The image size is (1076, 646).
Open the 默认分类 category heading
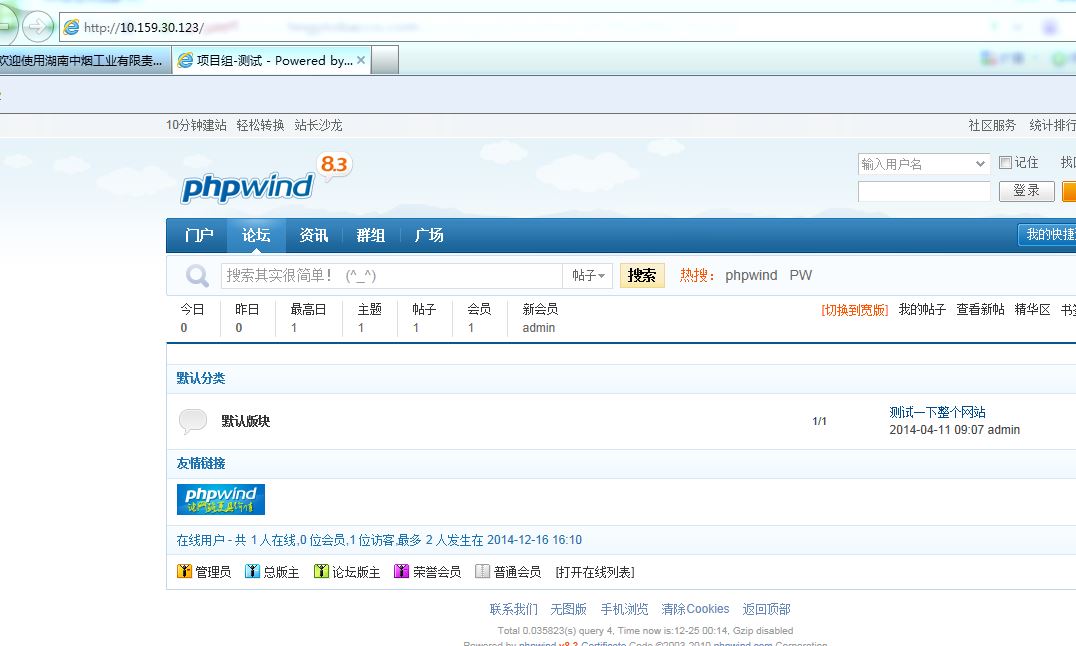click(x=200, y=378)
